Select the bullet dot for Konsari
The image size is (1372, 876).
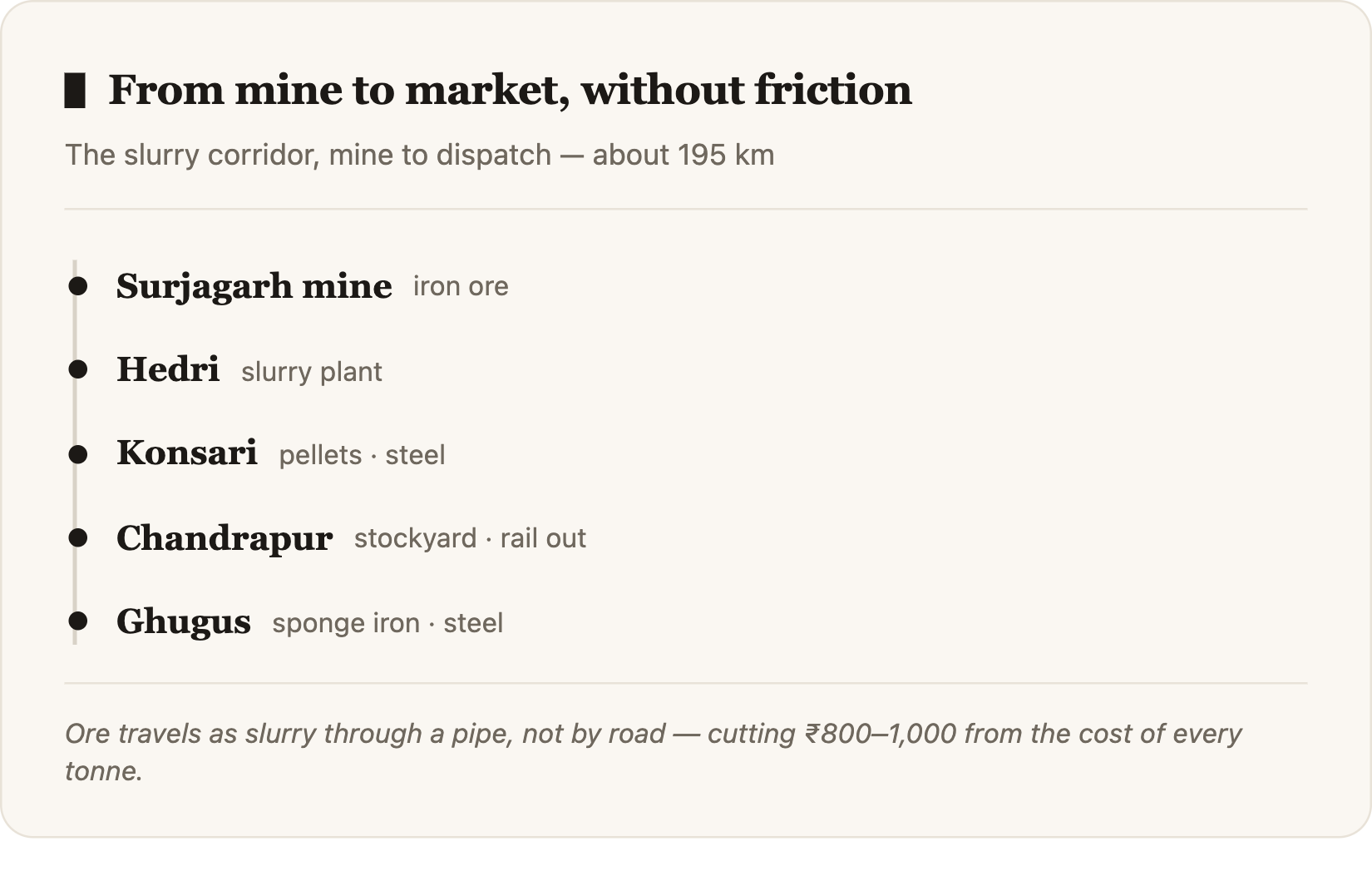tap(78, 454)
